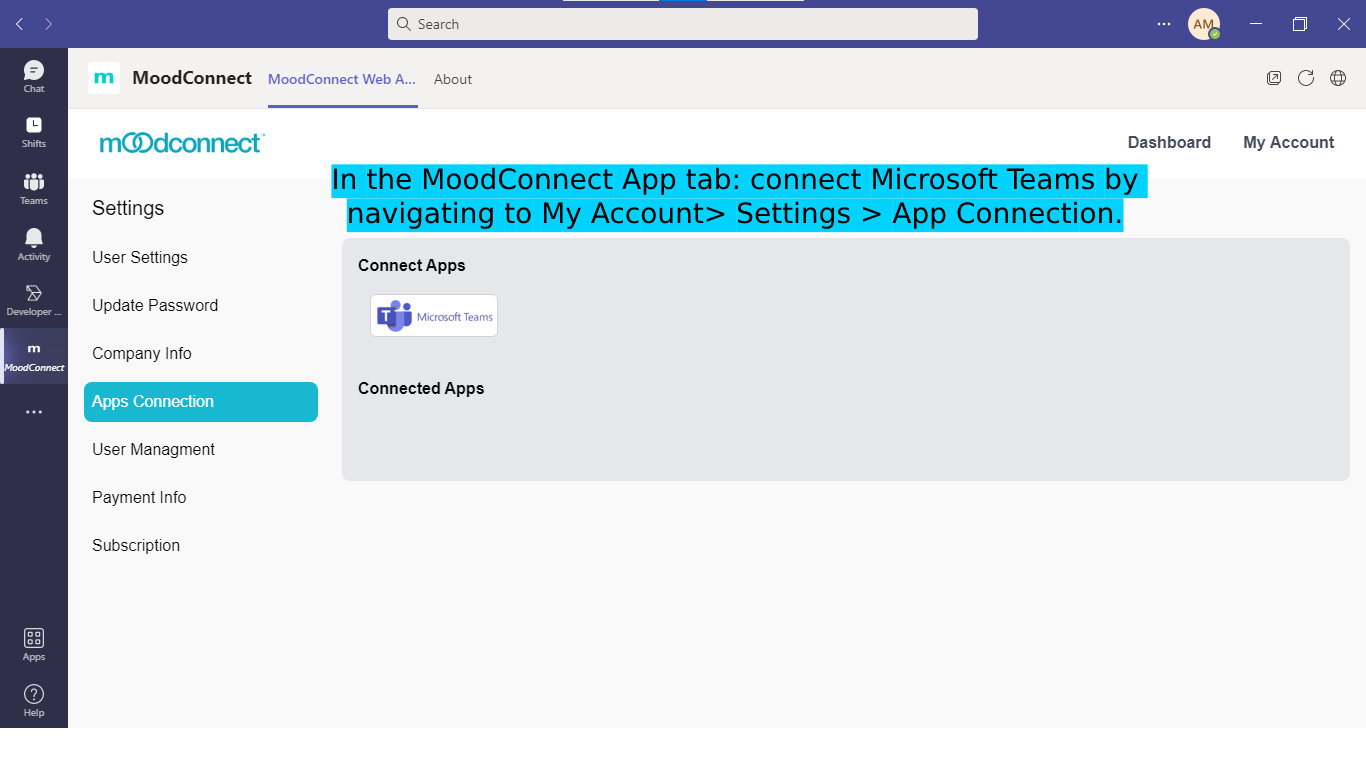The width and height of the screenshot is (1366, 768).
Task: Click the Connected Apps heading
Action: (x=421, y=388)
